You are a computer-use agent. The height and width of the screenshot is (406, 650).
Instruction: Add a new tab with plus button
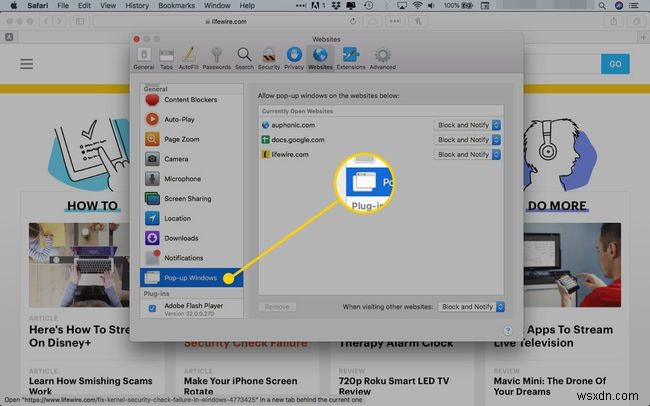click(643, 37)
